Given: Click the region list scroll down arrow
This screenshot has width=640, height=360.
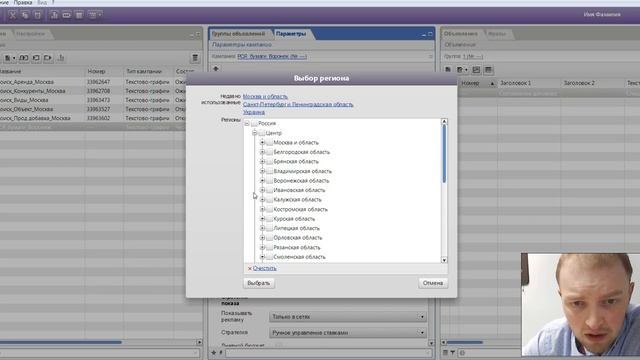Looking at the screenshot, I should point(444,260).
